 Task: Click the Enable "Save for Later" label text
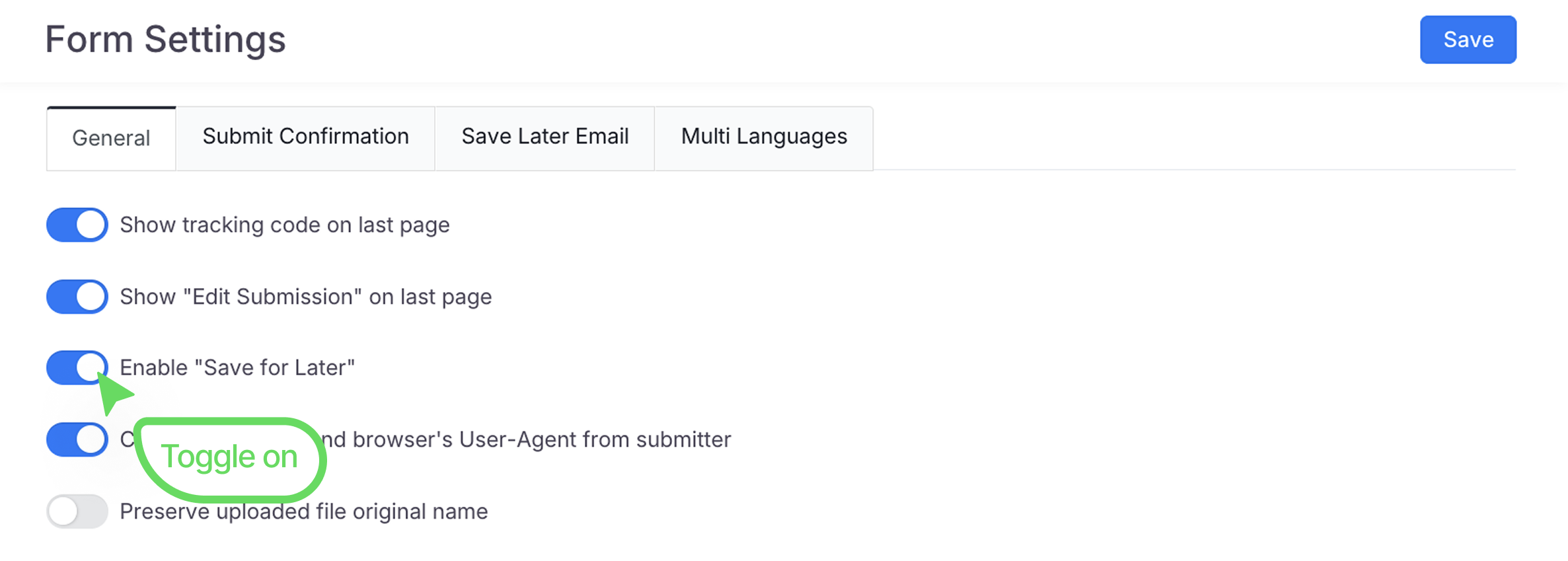(237, 368)
